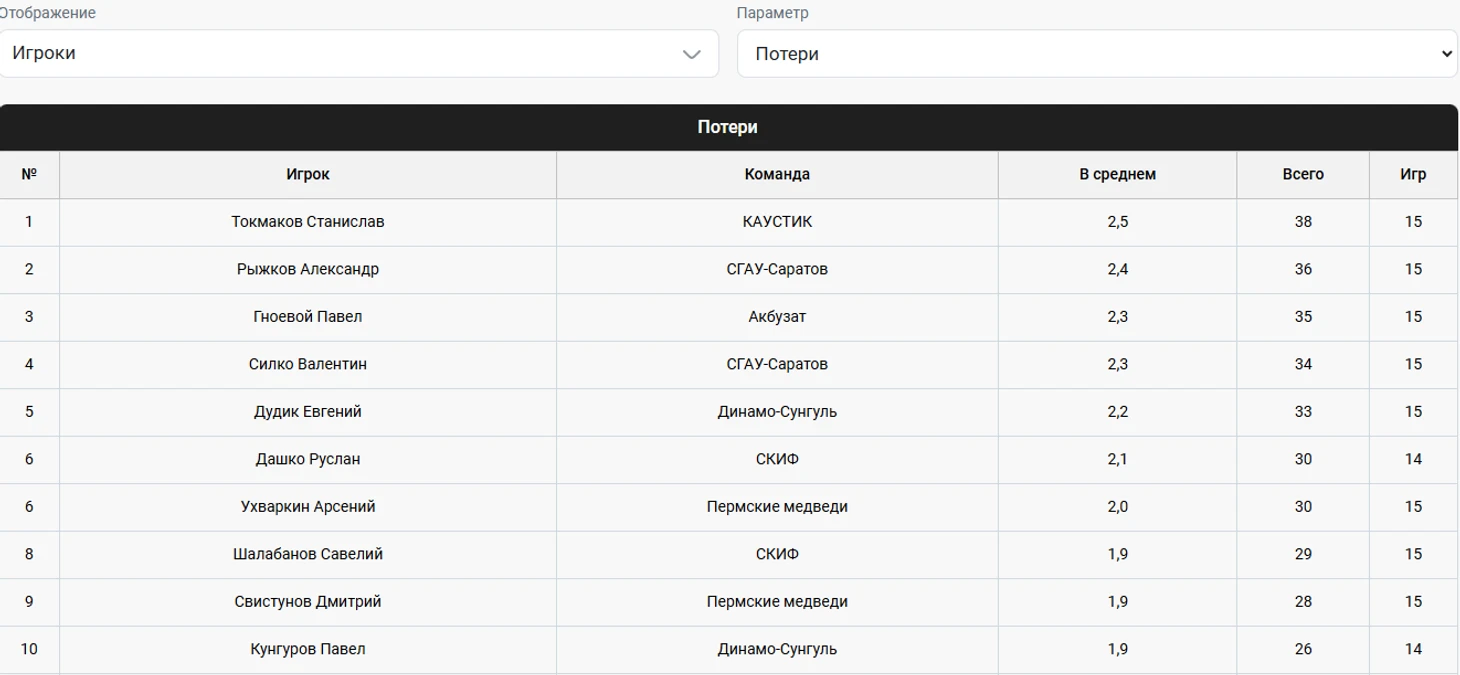Click average value 2,5 for Токмаков
This screenshot has width=1460, height=675.
pyautogui.click(x=1118, y=222)
